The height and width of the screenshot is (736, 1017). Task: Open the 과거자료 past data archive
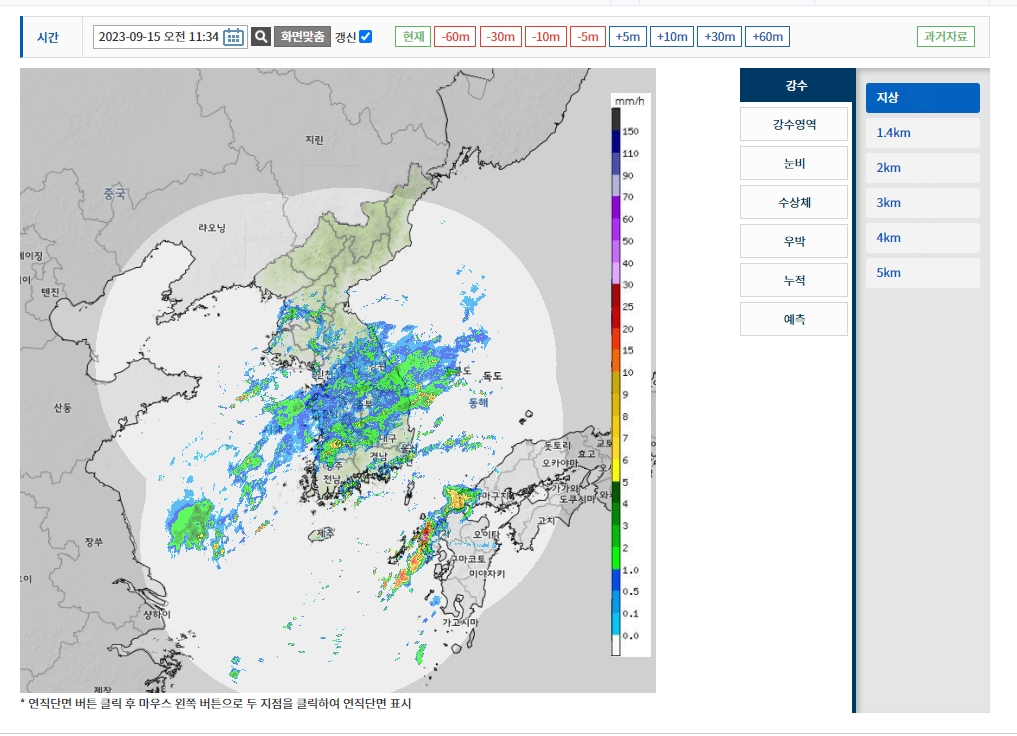[x=945, y=36]
